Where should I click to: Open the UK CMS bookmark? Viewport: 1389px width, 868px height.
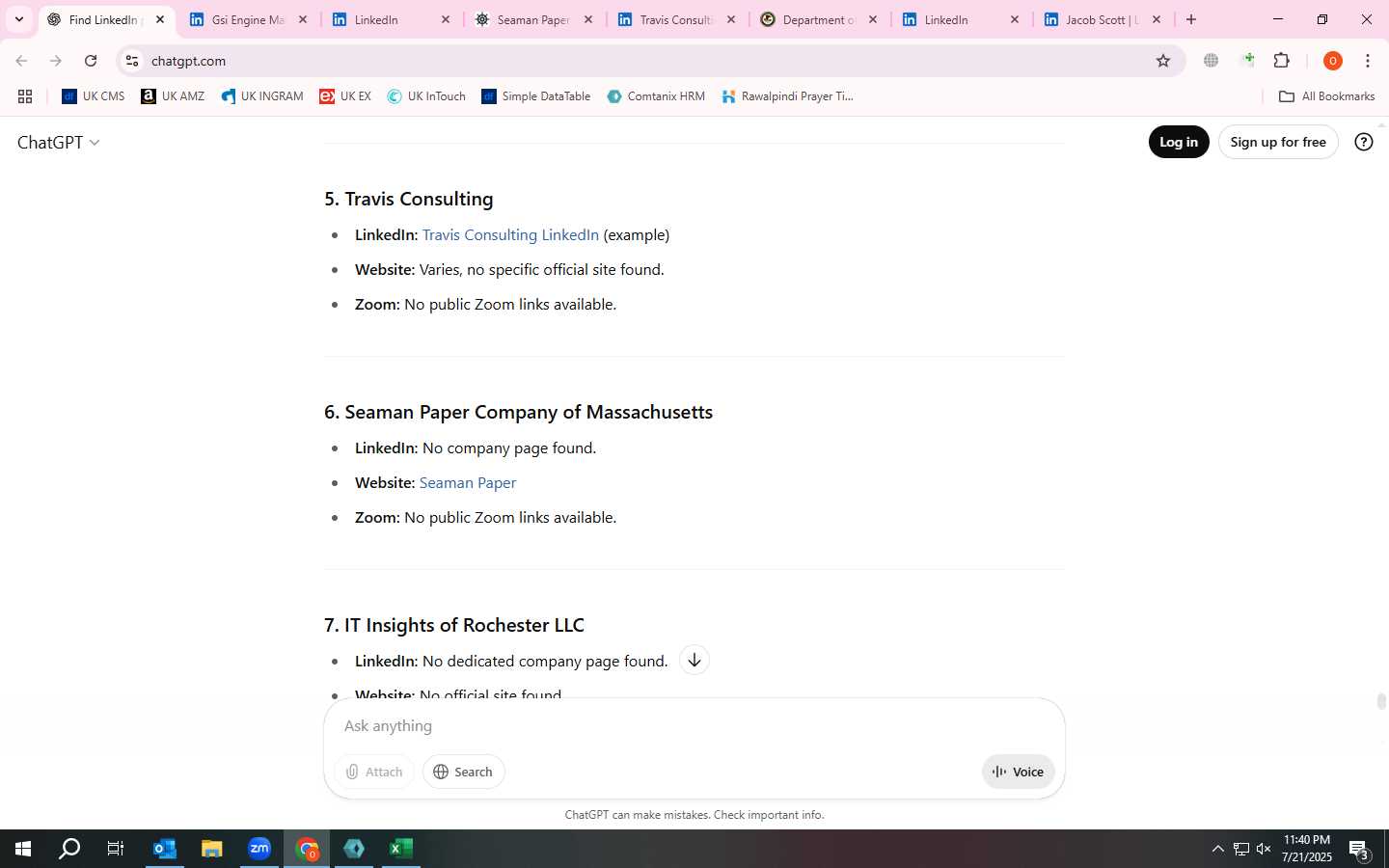(x=94, y=96)
